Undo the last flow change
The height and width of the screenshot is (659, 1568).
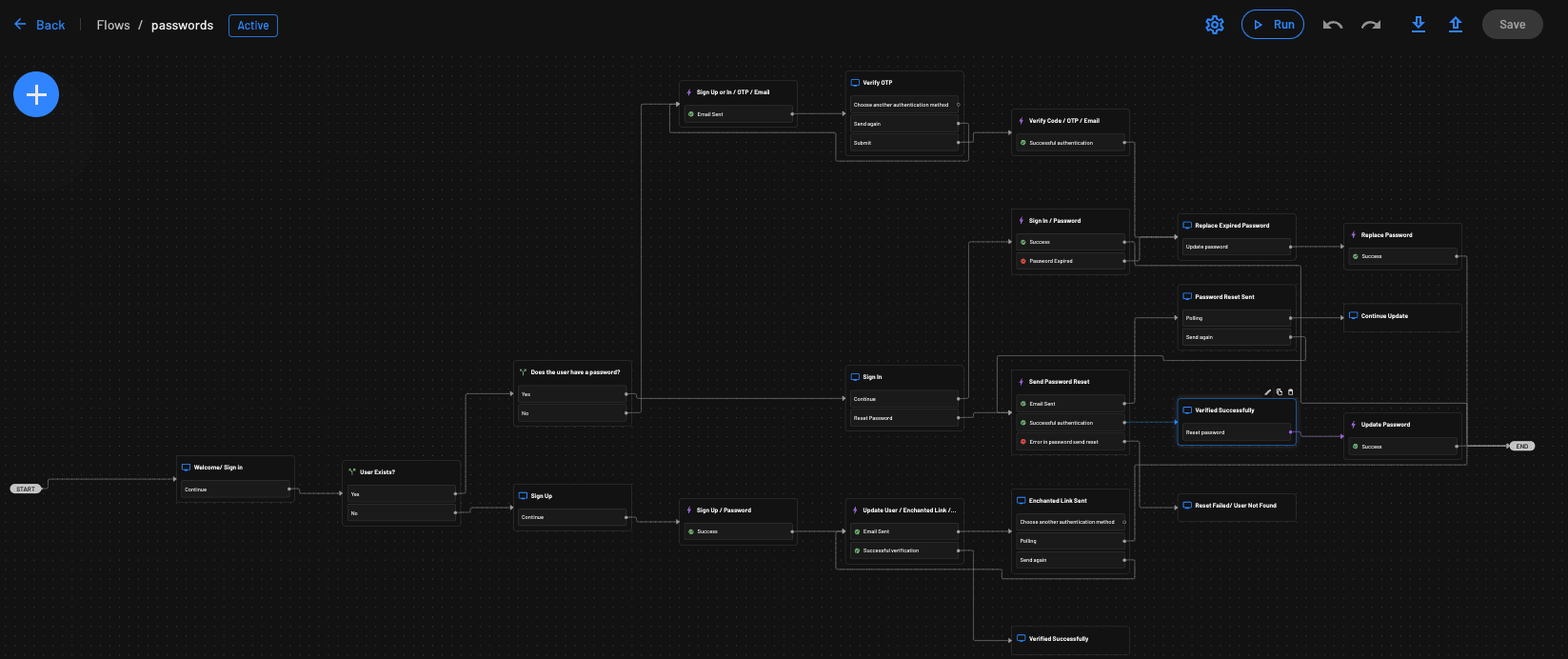coord(1333,25)
